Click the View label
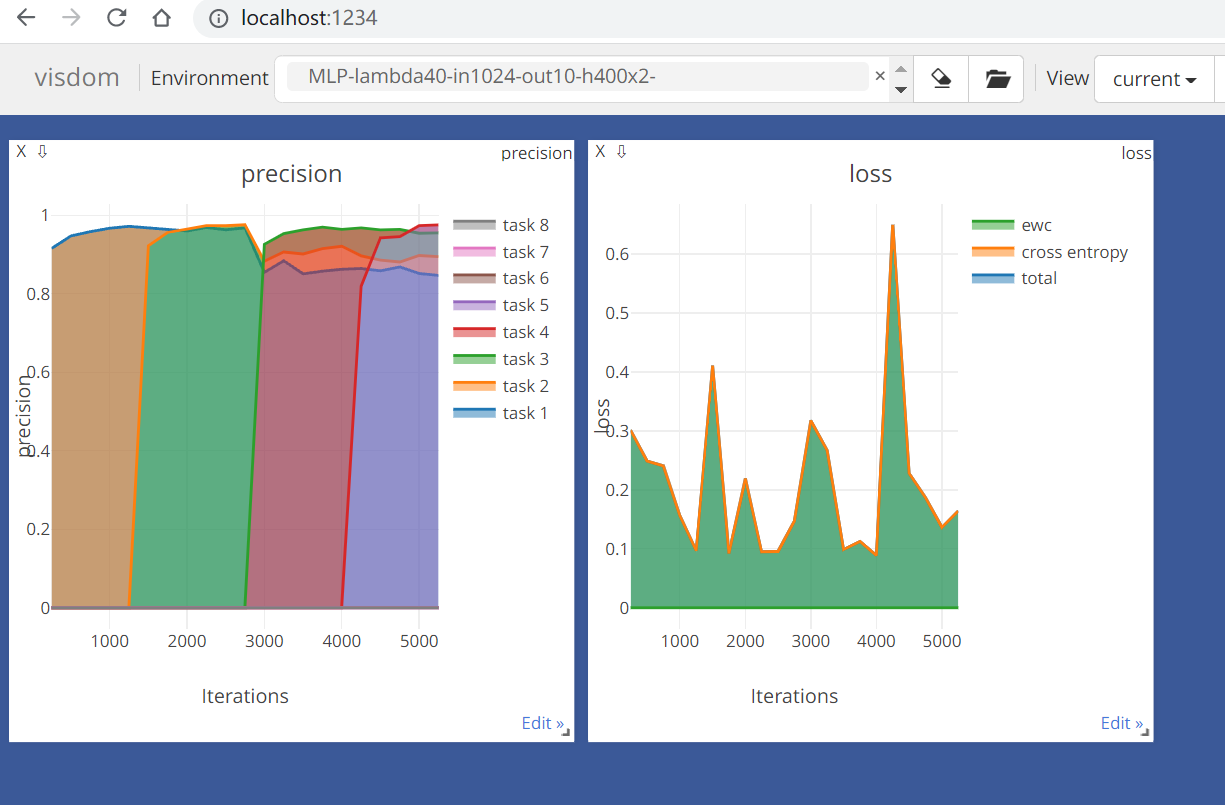Viewport: 1225px width, 805px height. 1068,79
